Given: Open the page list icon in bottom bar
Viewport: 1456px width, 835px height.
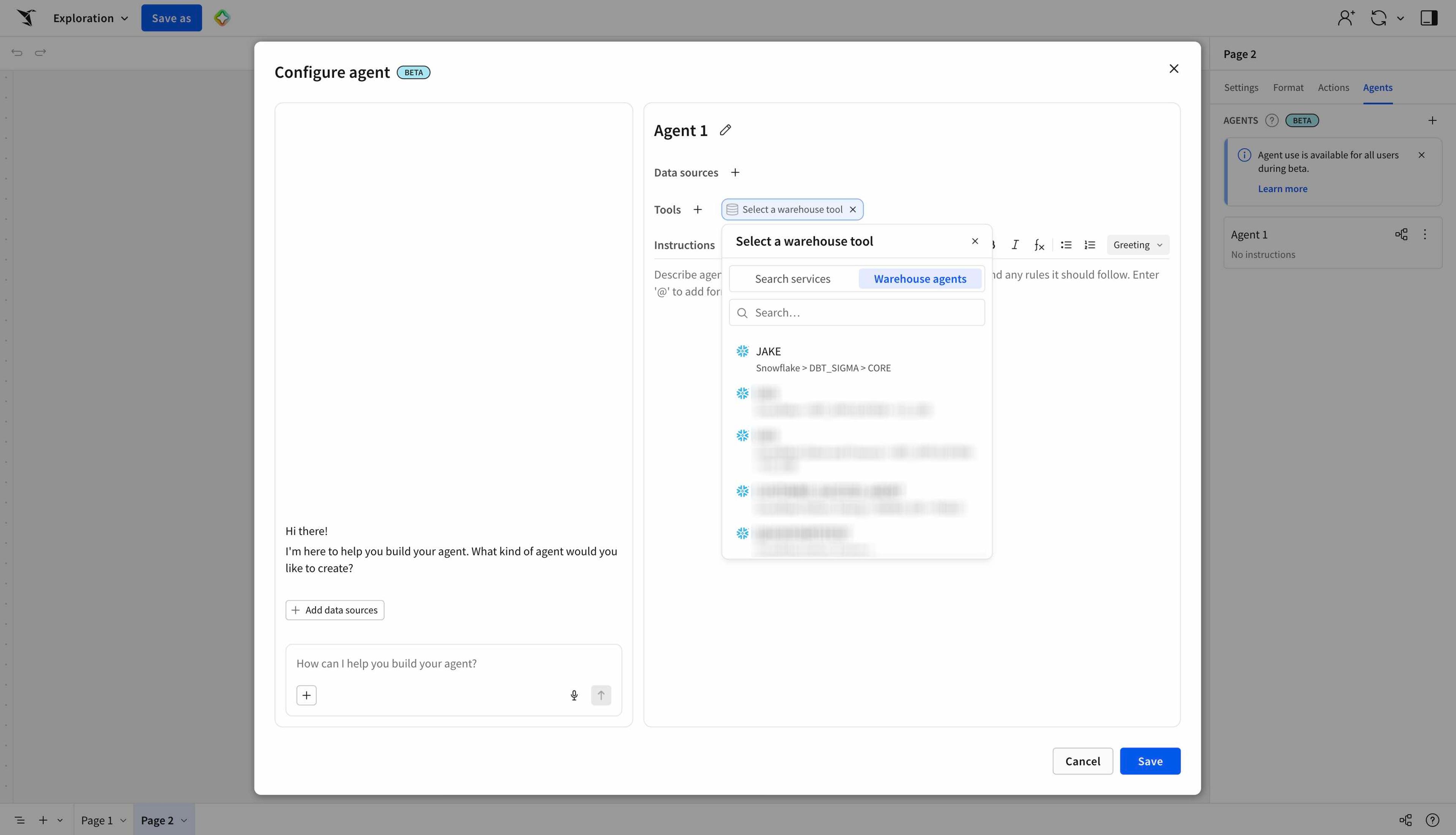Looking at the screenshot, I should coord(19,821).
